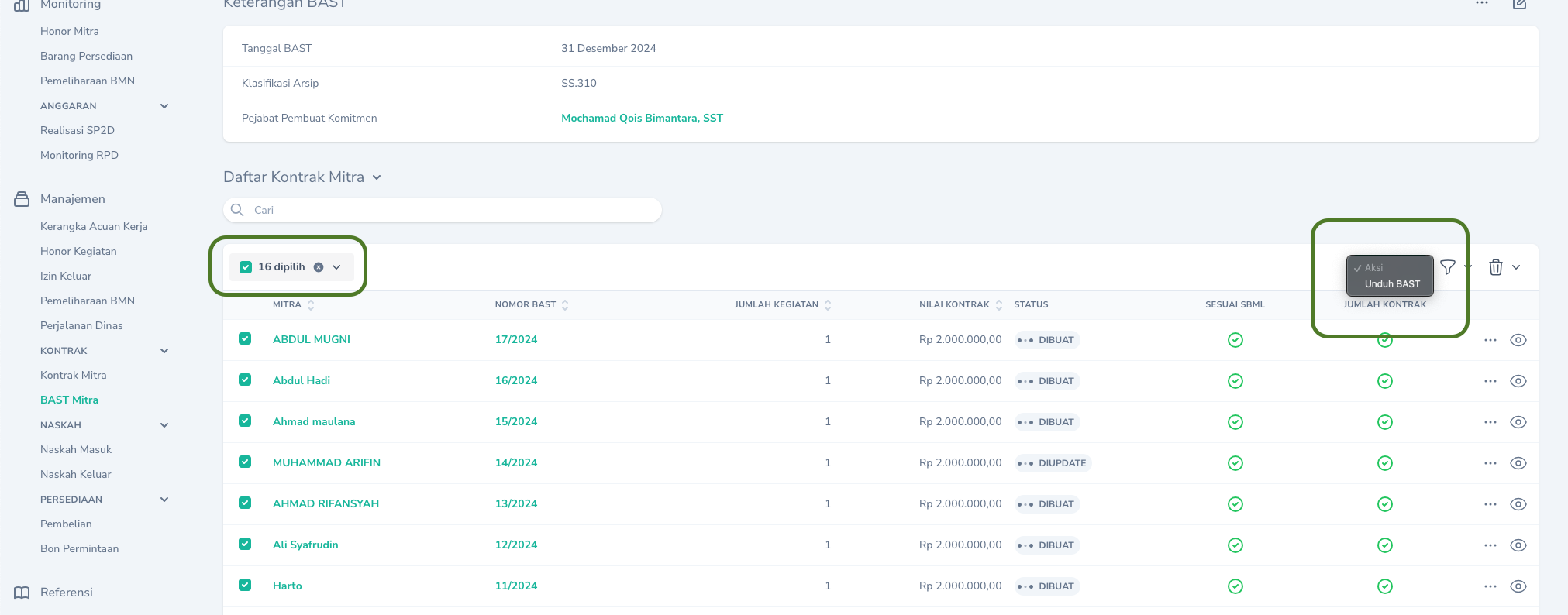Viewport: 1568px width, 615px height.
Task: Open the filter funnel icon
Action: tap(1448, 267)
